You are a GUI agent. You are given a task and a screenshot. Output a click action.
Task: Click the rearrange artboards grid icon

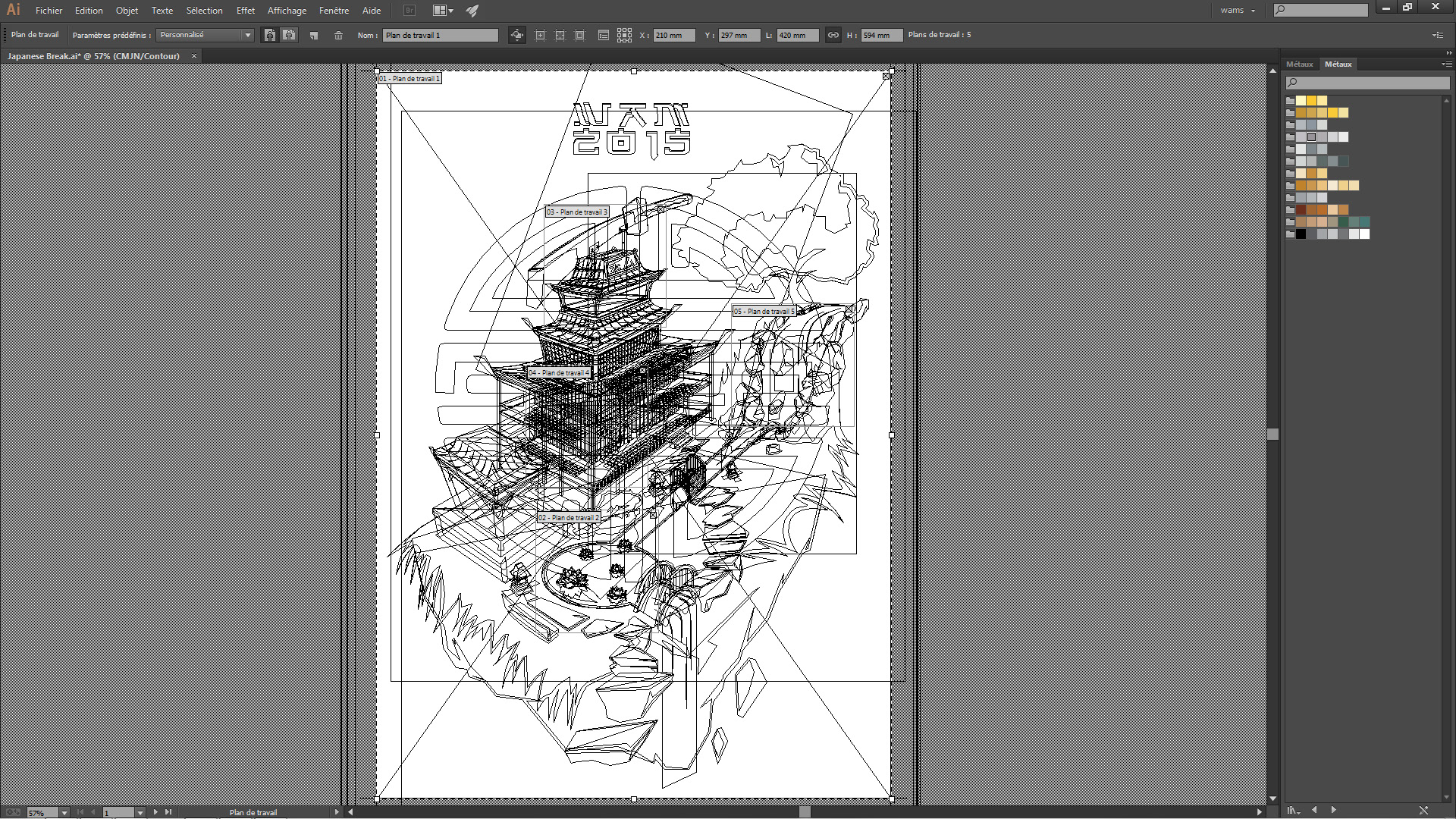point(624,35)
